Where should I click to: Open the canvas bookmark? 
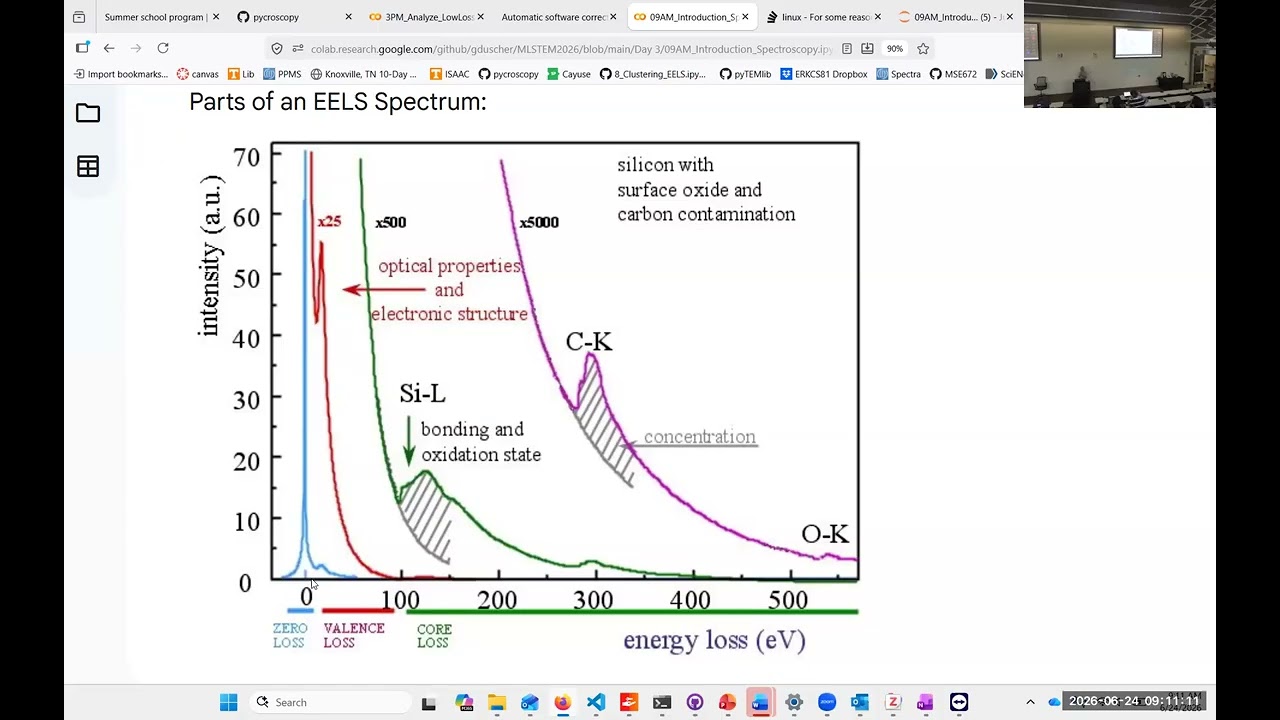[x=198, y=74]
